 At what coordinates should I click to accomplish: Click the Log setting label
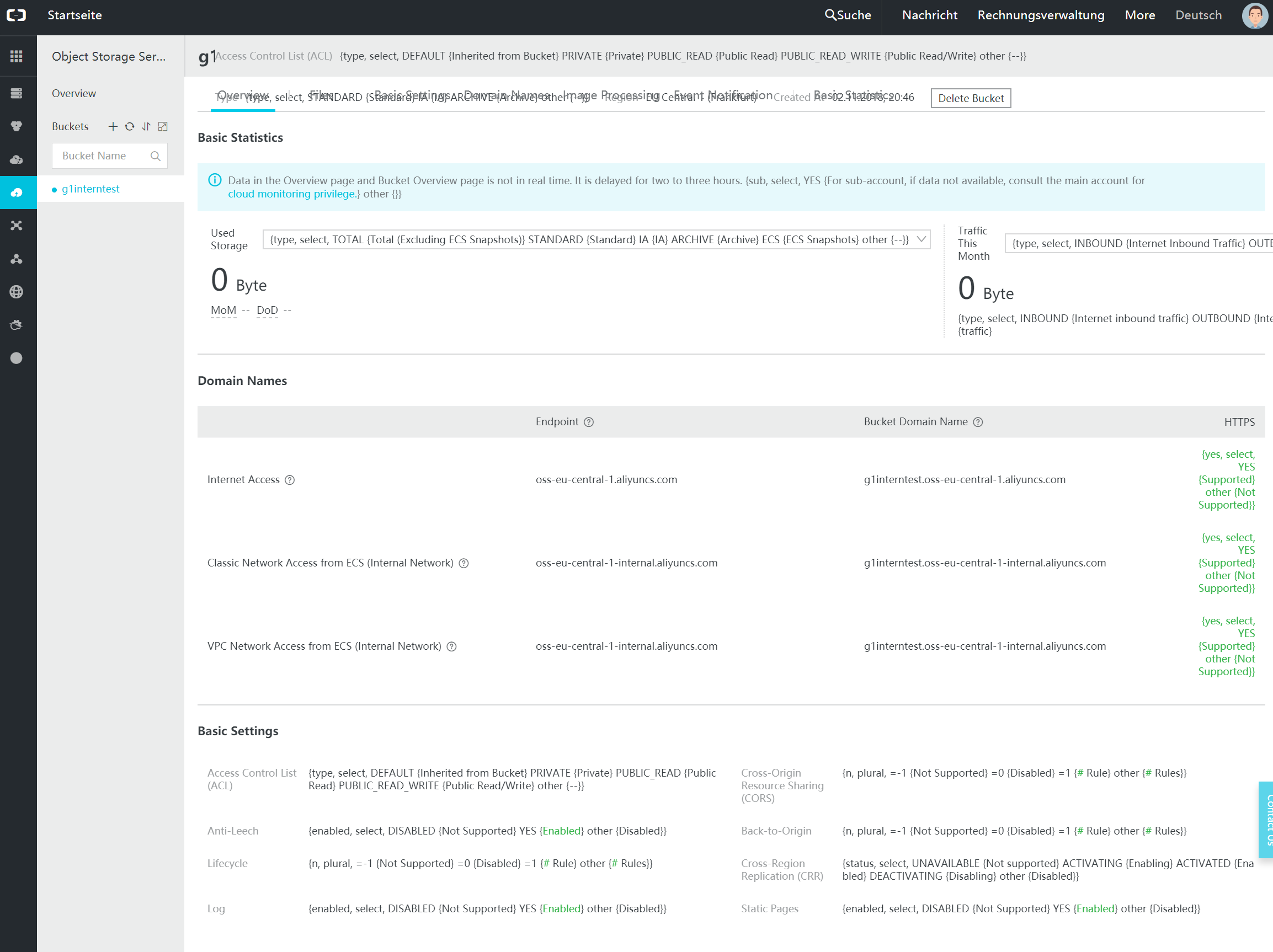click(x=216, y=909)
